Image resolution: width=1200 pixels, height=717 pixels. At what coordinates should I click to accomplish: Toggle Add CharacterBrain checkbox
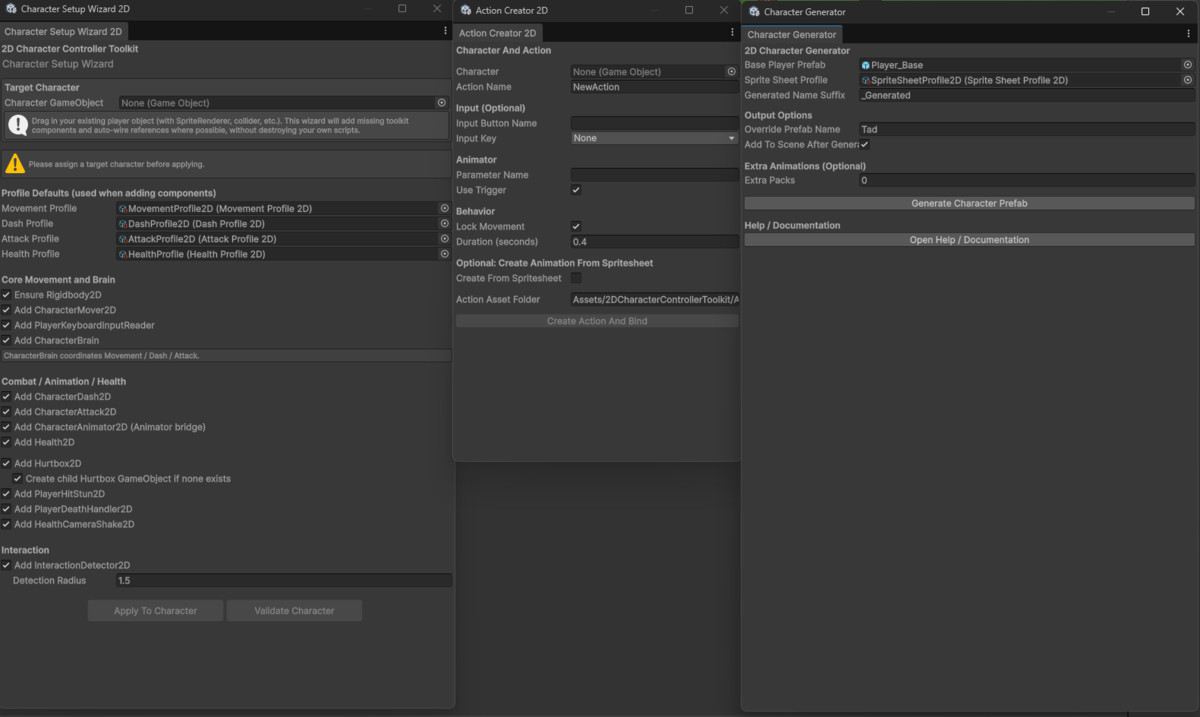(x=6, y=340)
